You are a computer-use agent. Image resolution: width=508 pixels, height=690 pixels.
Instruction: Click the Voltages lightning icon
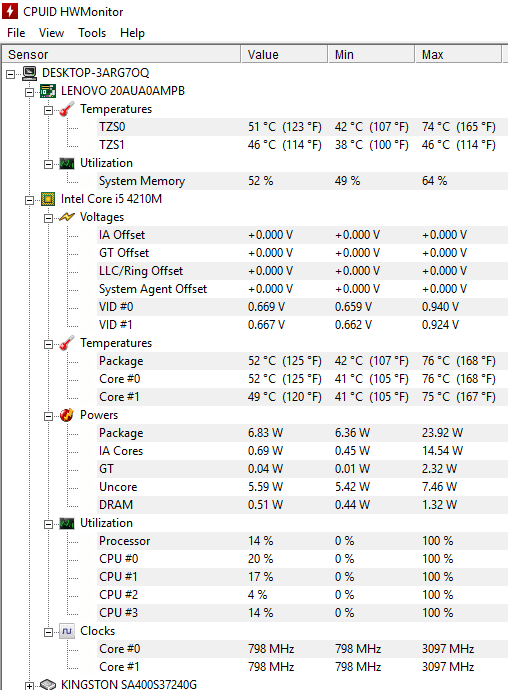[67, 217]
